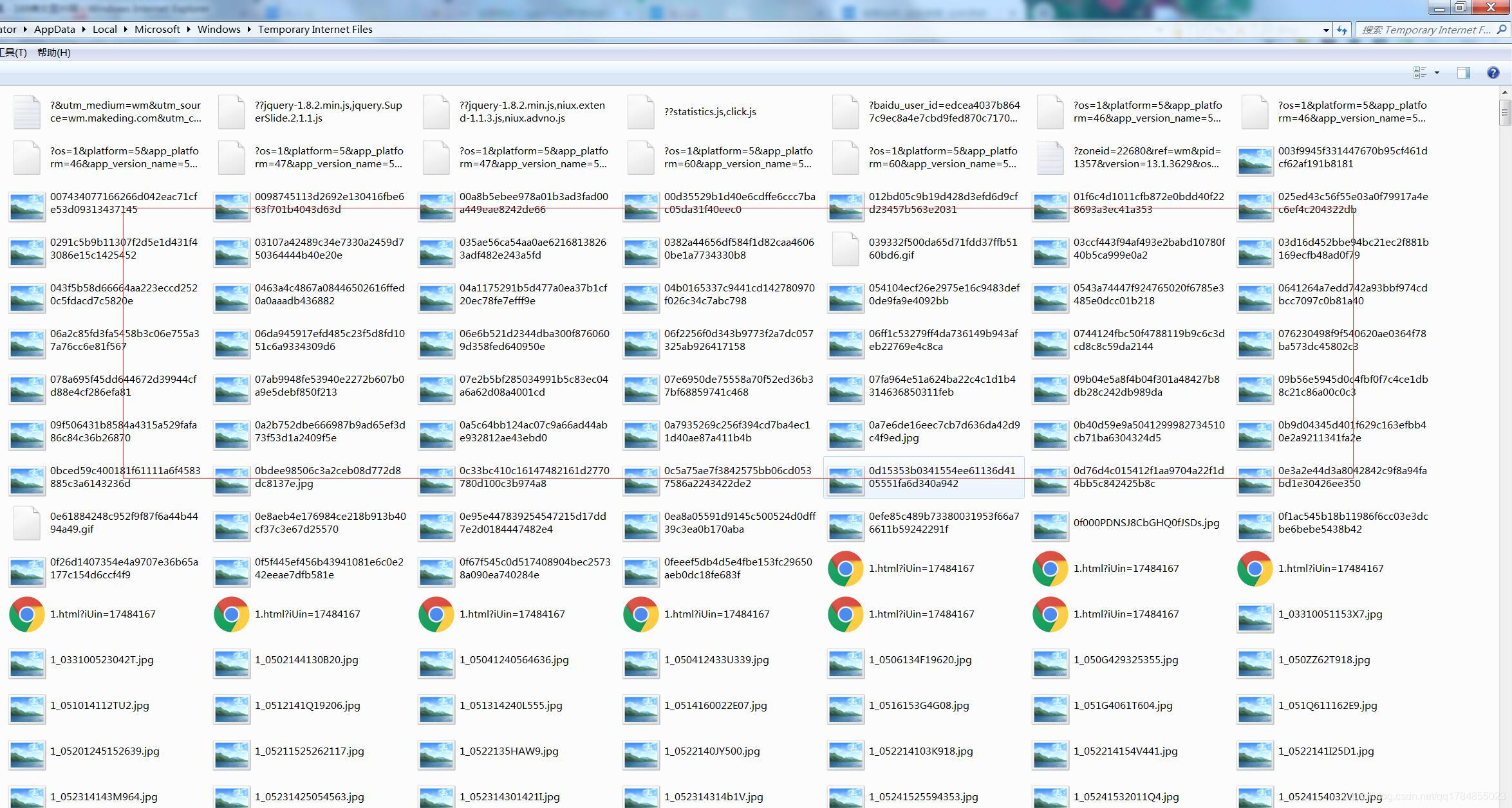Open the blue help question mark
Image resolution: width=1512 pixels, height=808 pixels.
tap(1493, 73)
